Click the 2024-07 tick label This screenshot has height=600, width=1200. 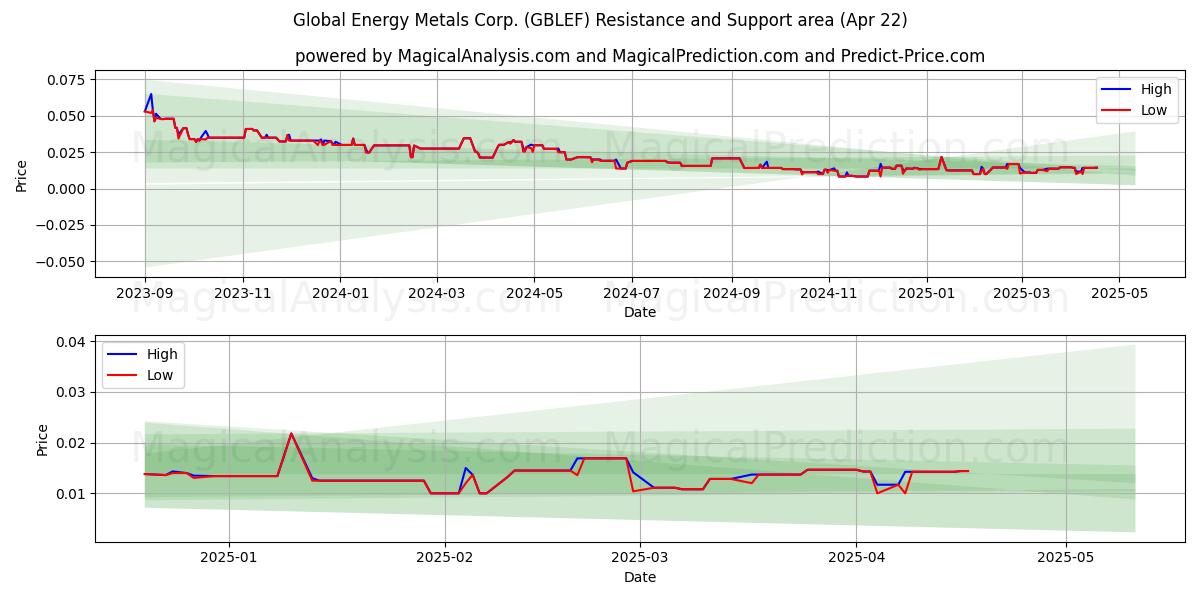pyautogui.click(x=632, y=293)
